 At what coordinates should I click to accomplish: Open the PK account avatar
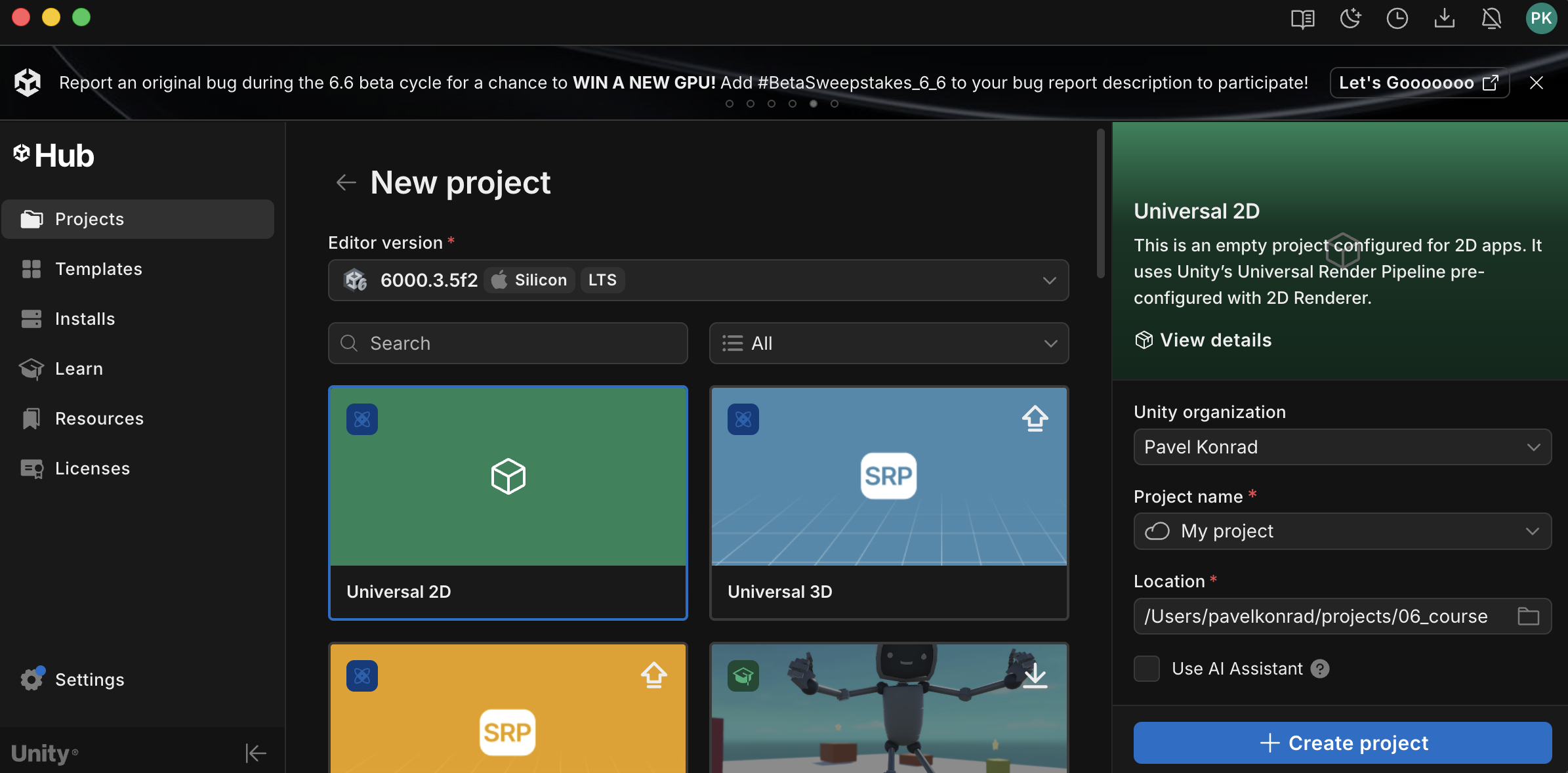(x=1541, y=18)
